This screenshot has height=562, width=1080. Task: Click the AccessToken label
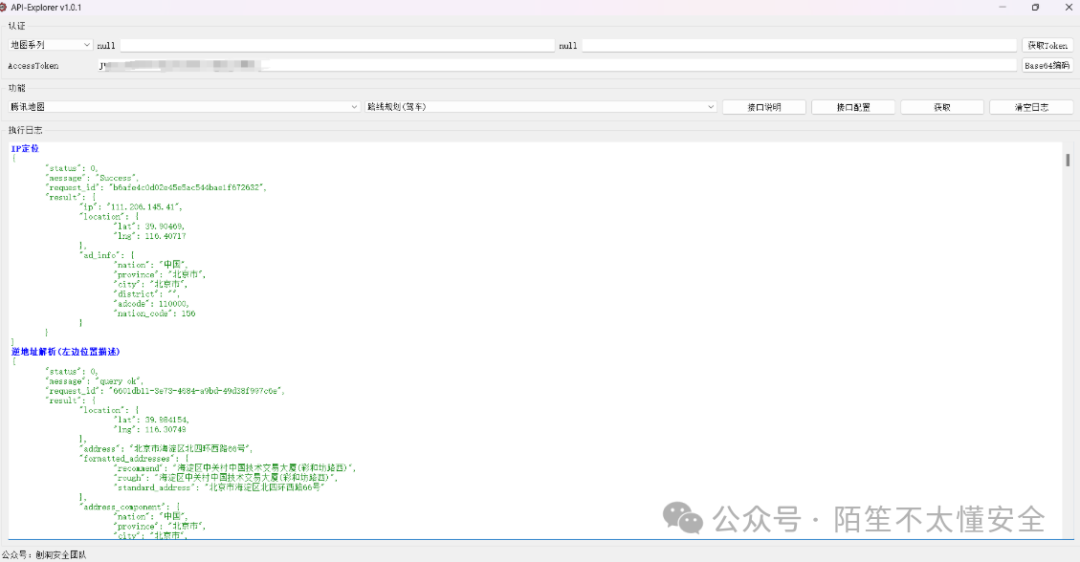tap(33, 66)
